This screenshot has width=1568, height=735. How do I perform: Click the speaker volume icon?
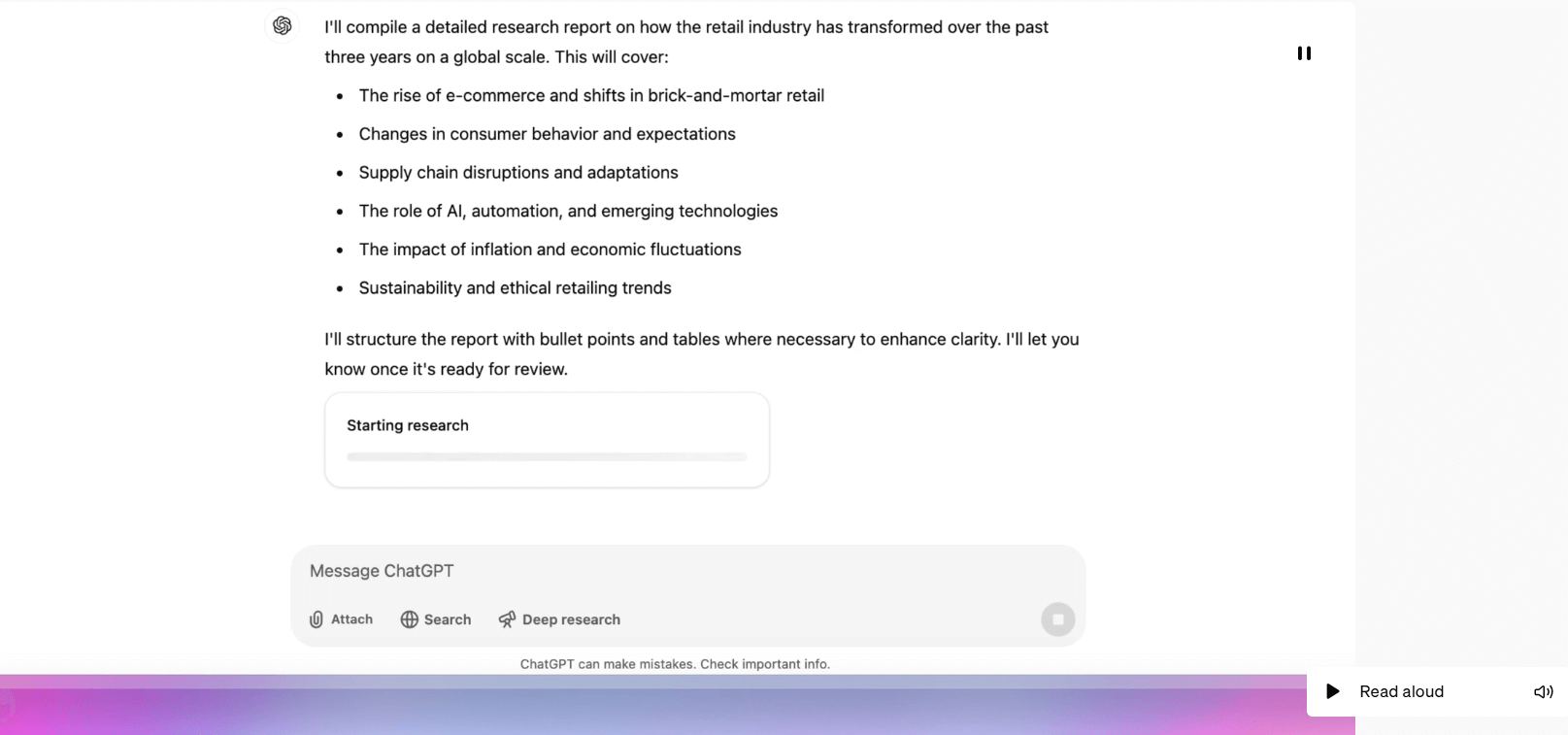(1543, 691)
